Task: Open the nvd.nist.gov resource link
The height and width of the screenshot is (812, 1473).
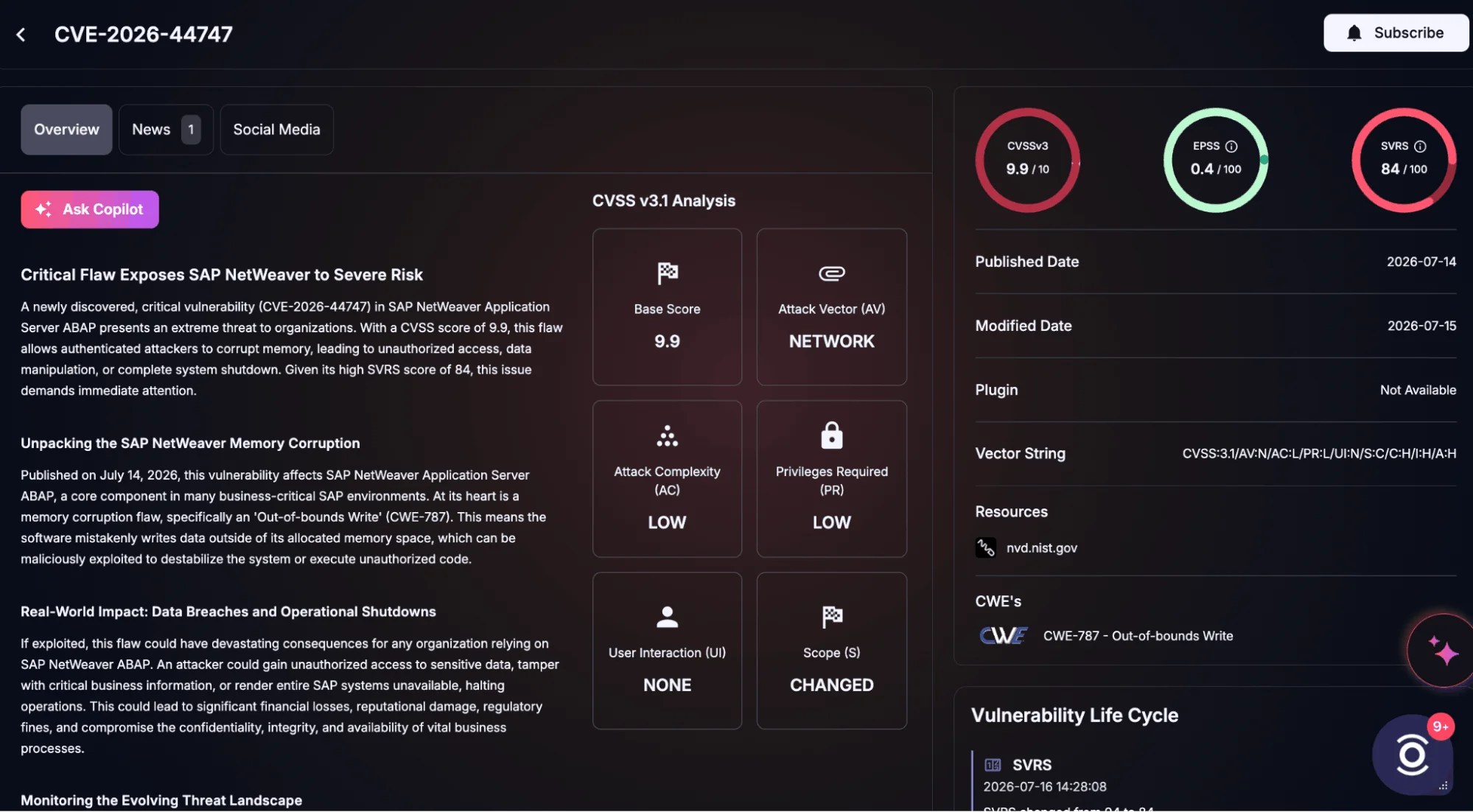Action: 1041,547
